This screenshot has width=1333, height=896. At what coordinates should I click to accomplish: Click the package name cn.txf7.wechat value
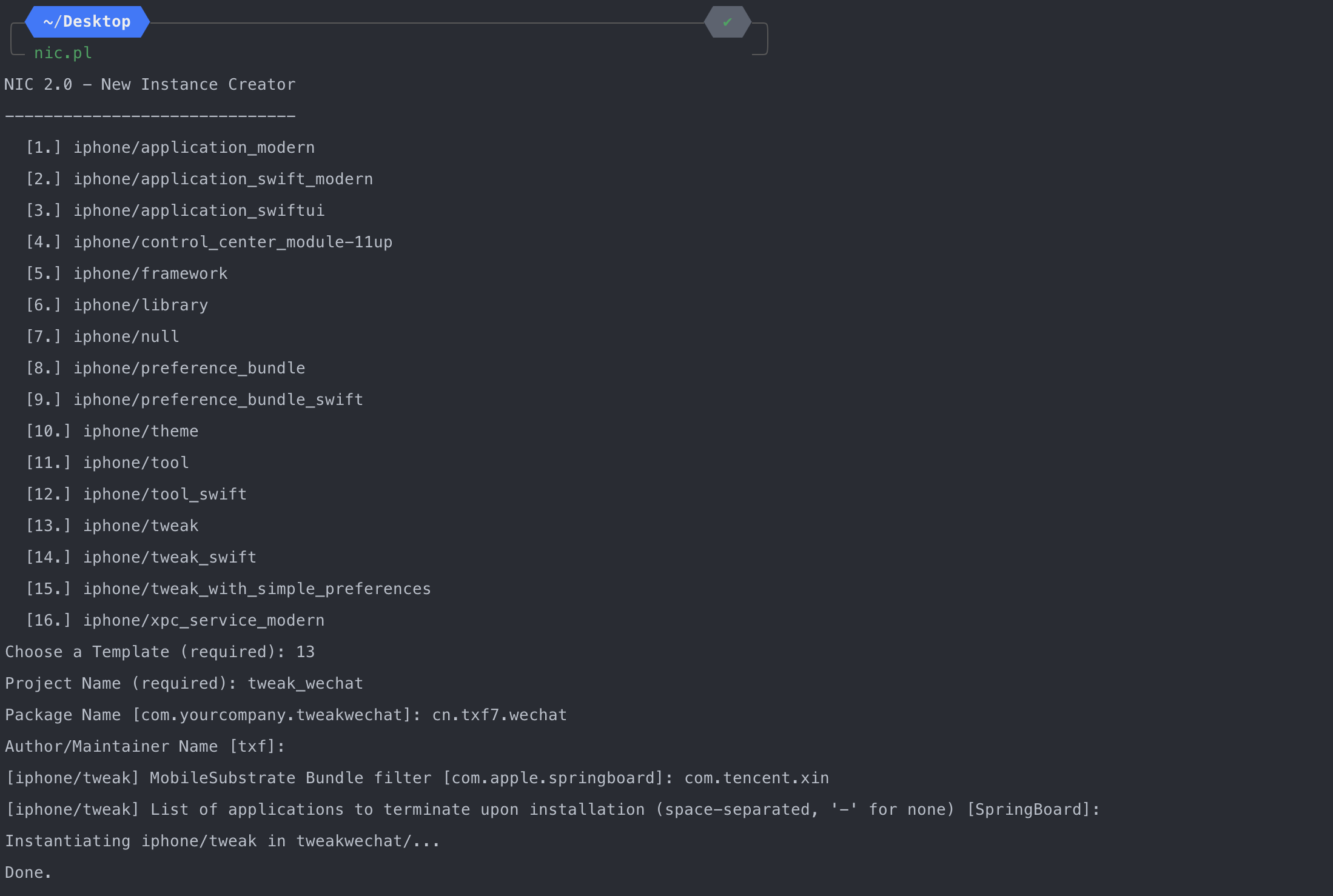500,715
